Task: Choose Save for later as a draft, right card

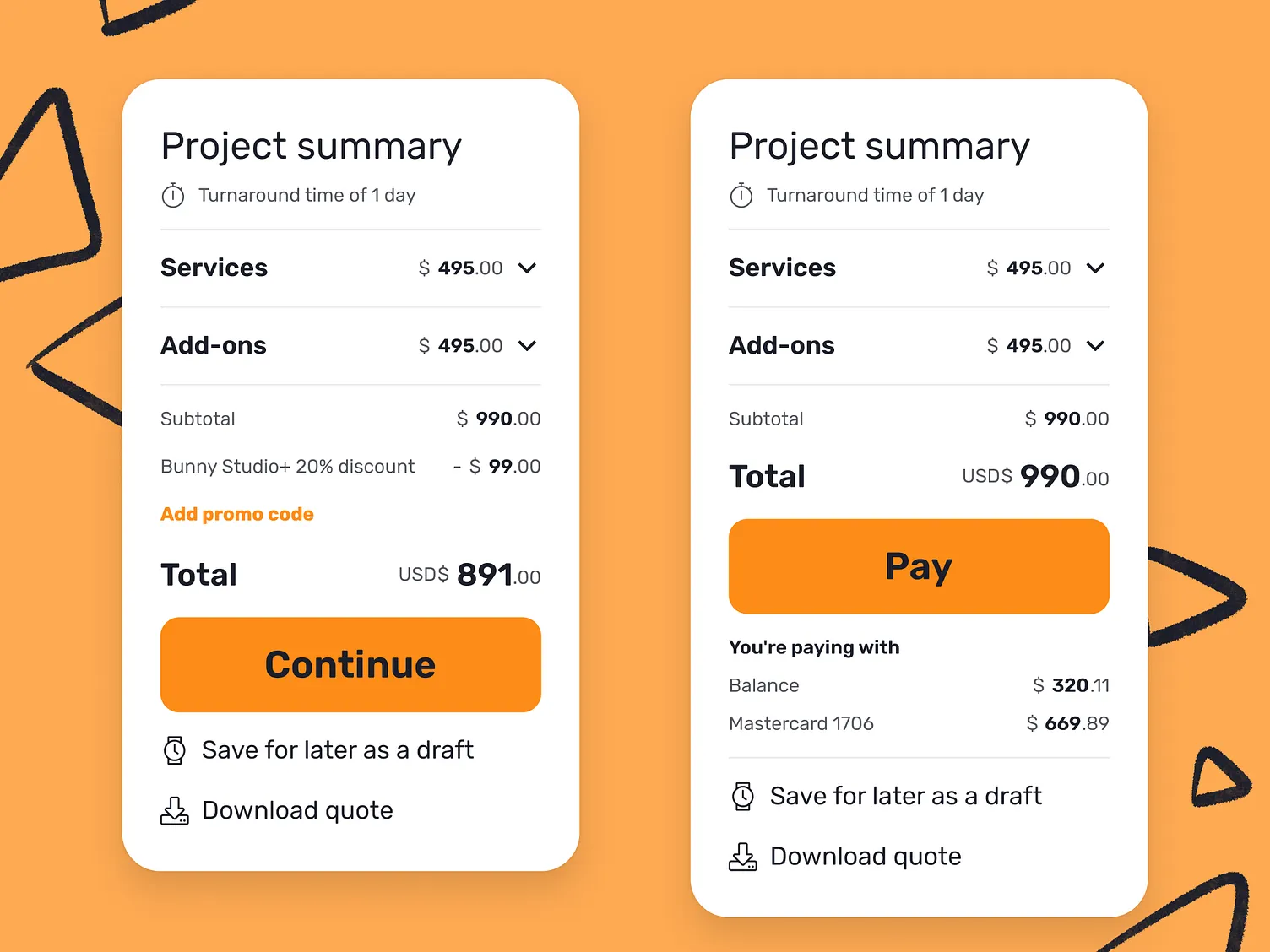Action: [x=906, y=796]
